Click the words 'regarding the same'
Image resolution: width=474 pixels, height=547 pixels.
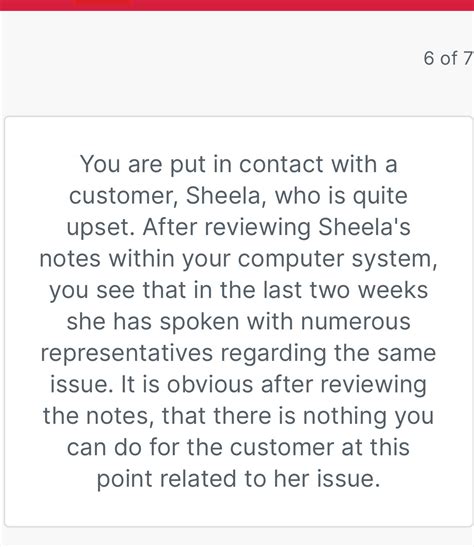329,353
